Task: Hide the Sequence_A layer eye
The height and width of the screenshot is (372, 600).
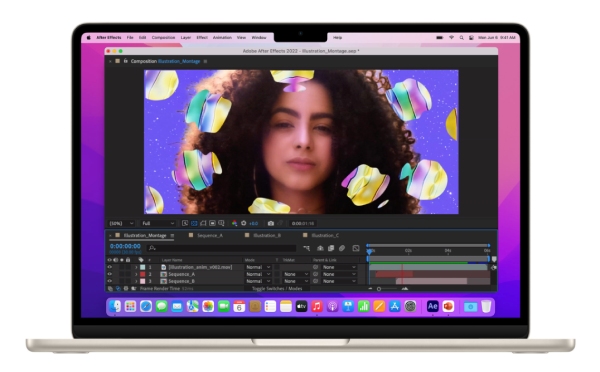Action: click(x=110, y=274)
